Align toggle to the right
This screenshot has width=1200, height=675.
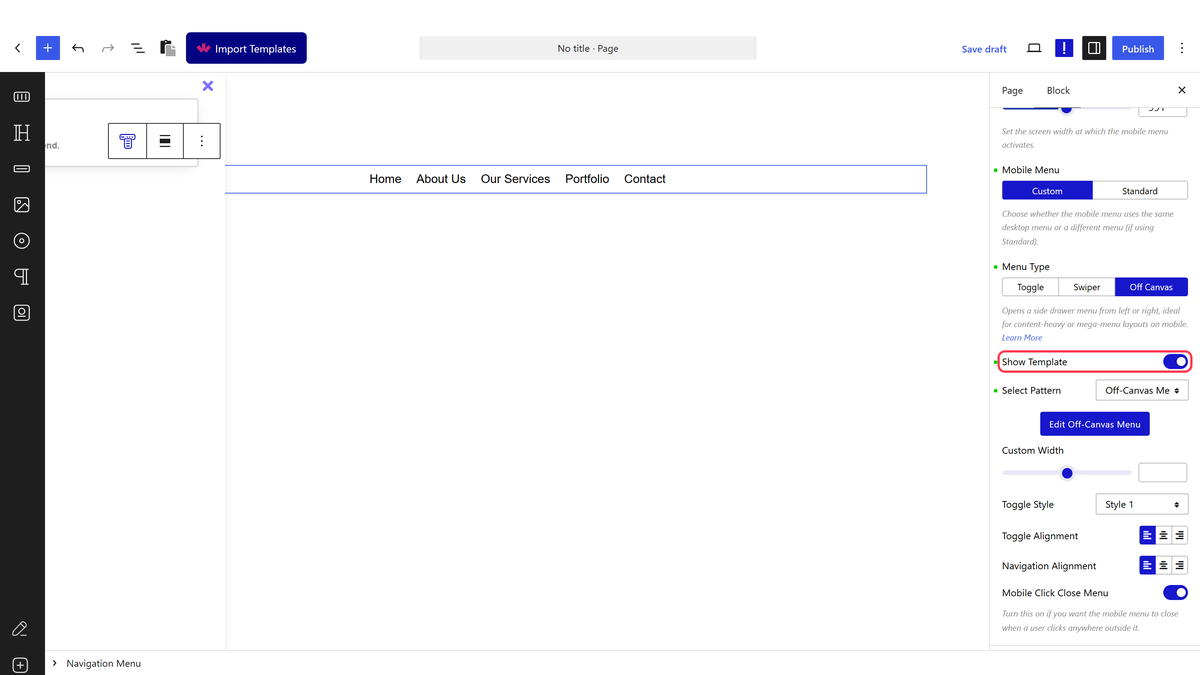tap(1180, 536)
